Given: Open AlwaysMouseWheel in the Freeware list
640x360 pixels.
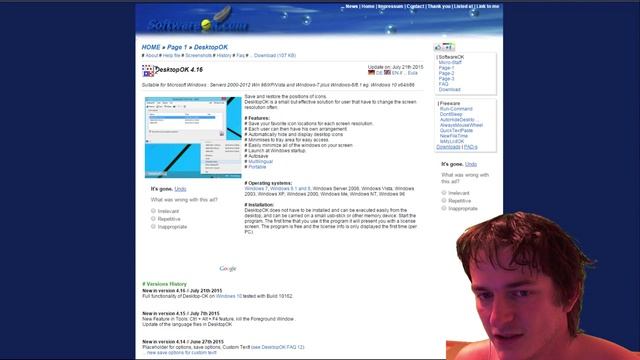Looking at the screenshot, I should pyautogui.click(x=461, y=125).
